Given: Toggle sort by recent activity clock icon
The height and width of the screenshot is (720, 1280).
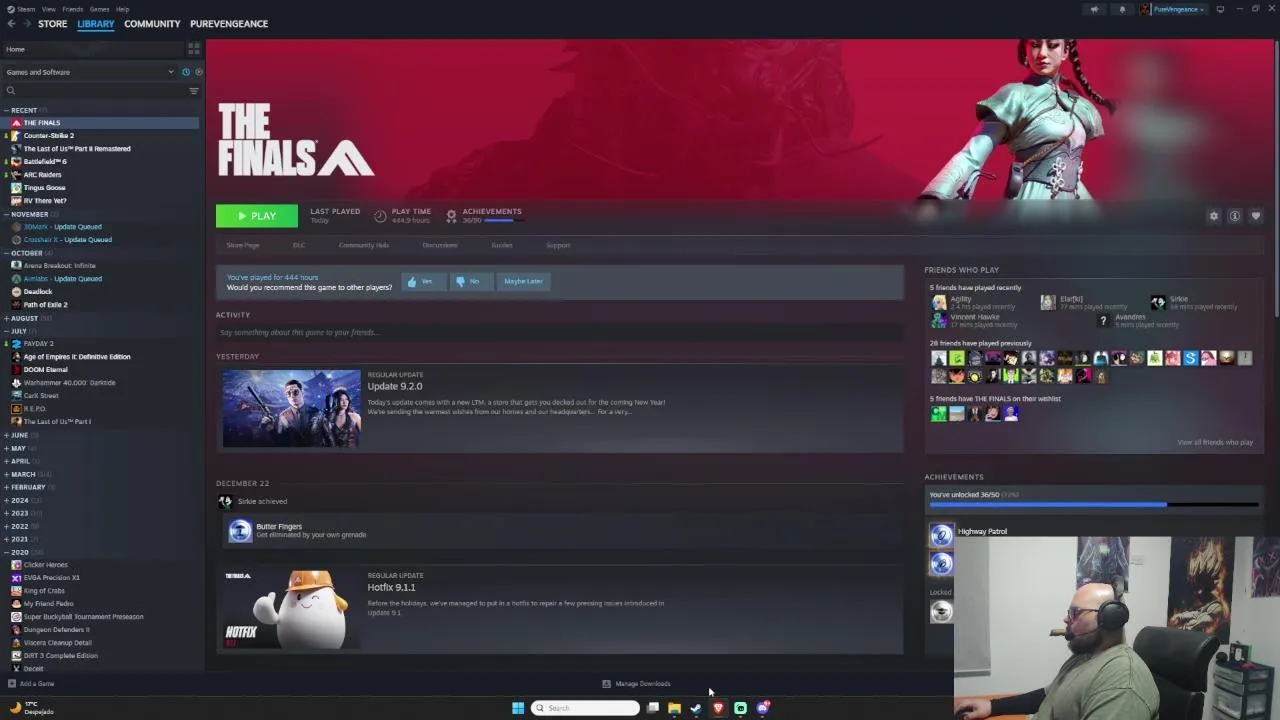Looking at the screenshot, I should point(186,72).
